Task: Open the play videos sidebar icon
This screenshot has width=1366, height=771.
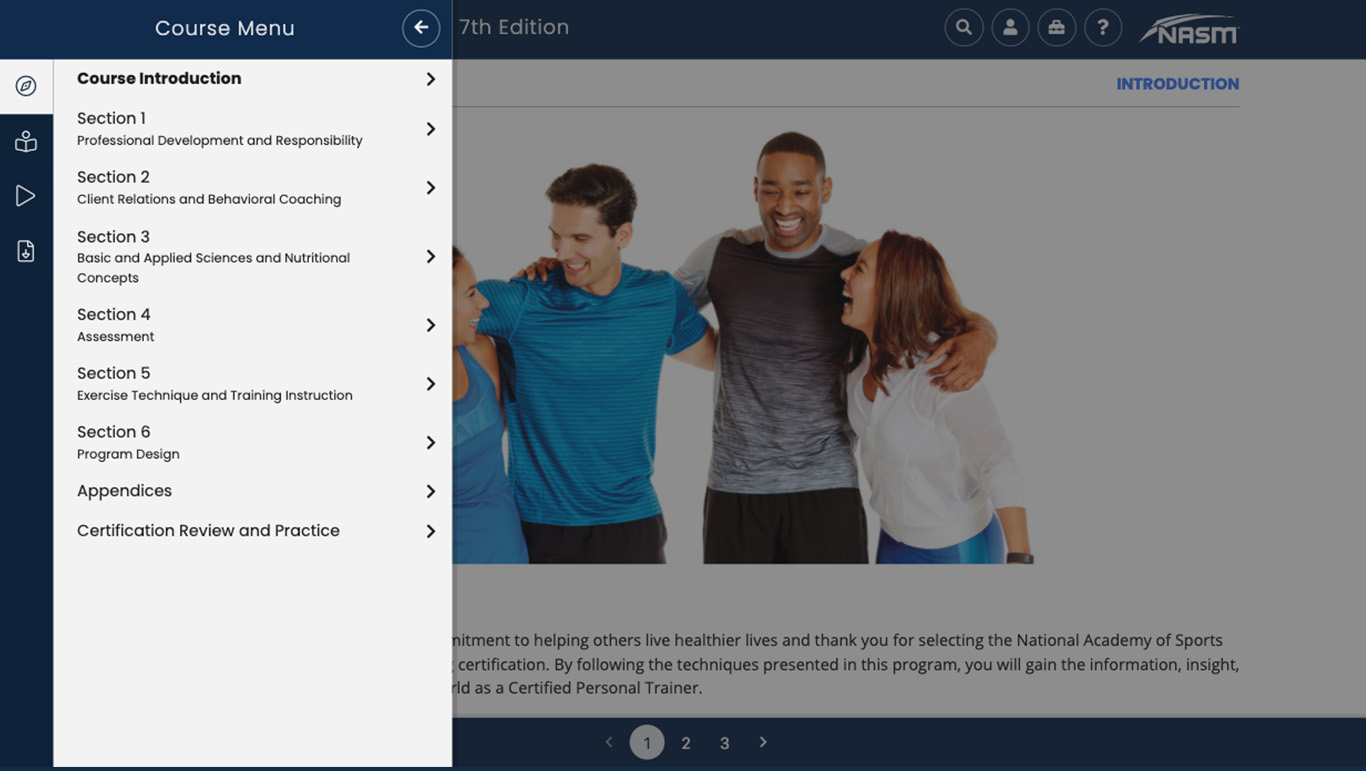Action: tap(26, 196)
